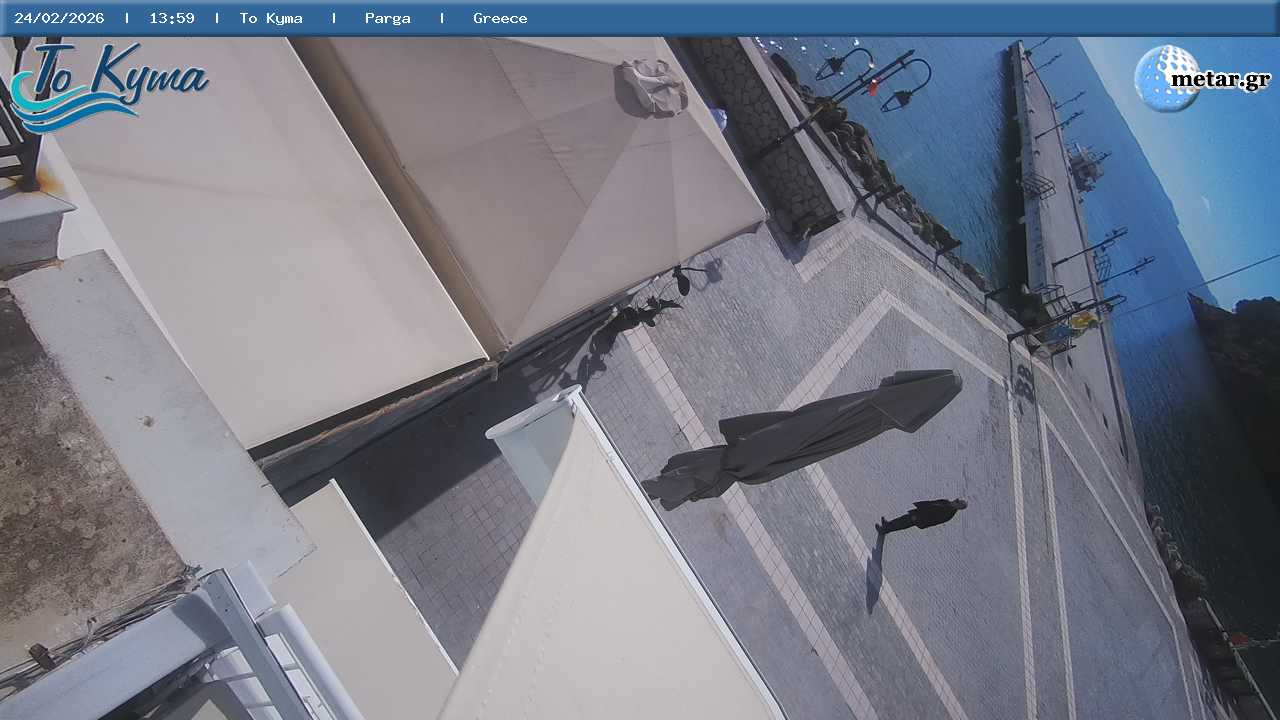
Task: Click the walking person's shadow
Action: [x=875, y=570]
